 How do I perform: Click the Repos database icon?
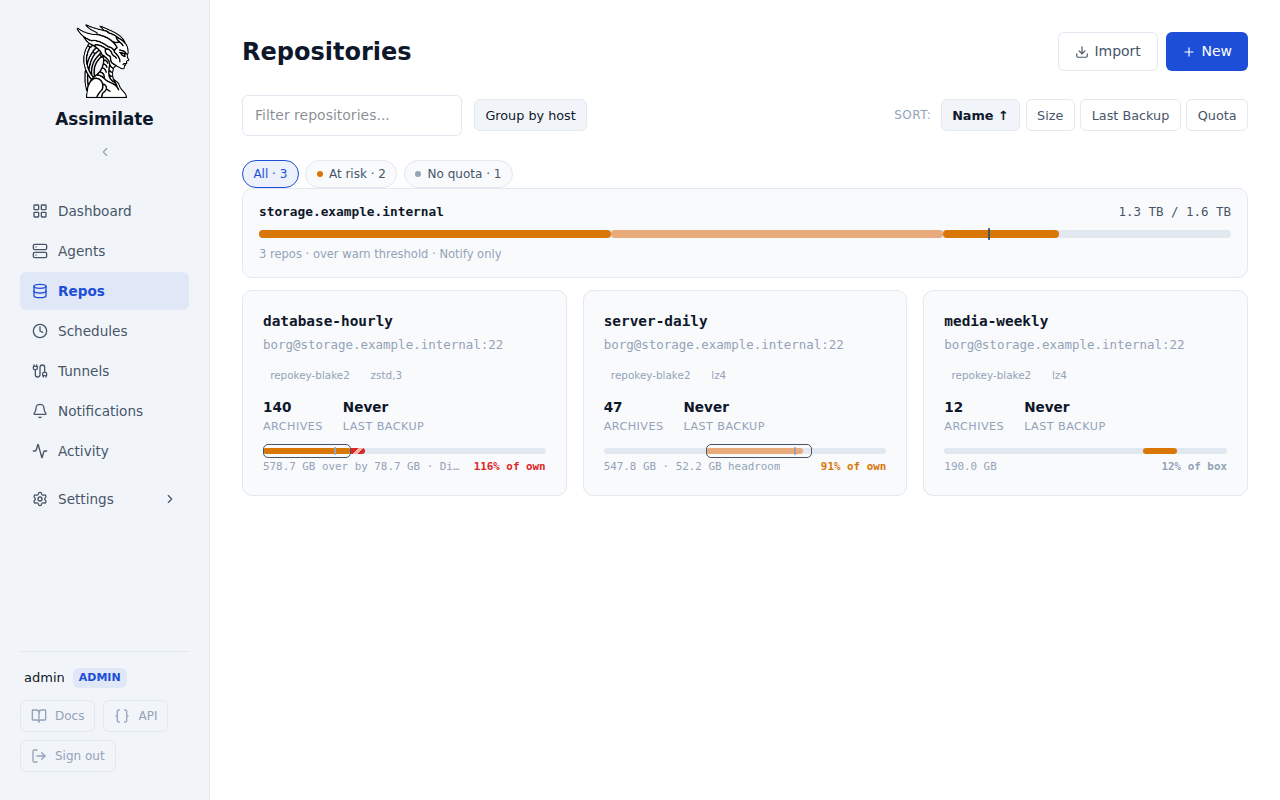point(40,291)
